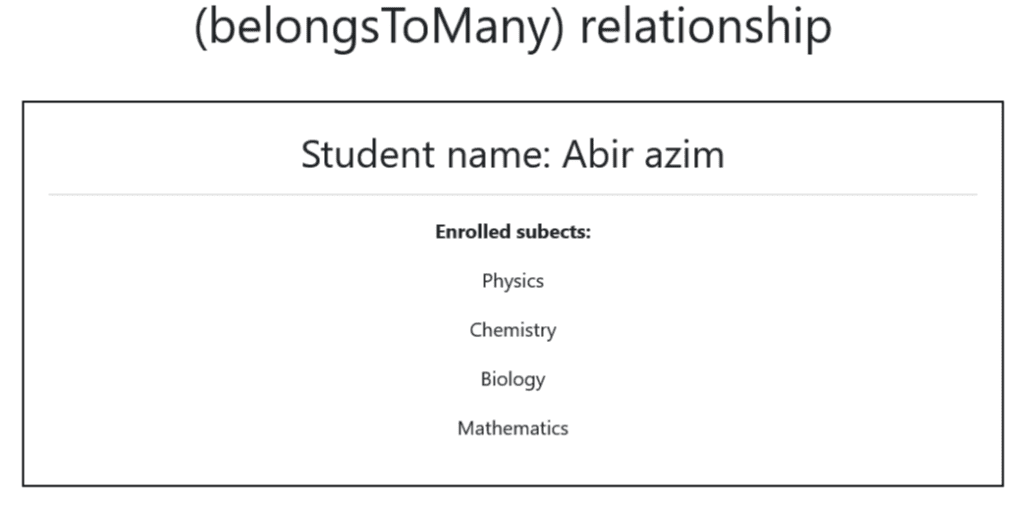Click the letter "P" starting Physics
Screen dimensions: 1024x509
(487, 281)
